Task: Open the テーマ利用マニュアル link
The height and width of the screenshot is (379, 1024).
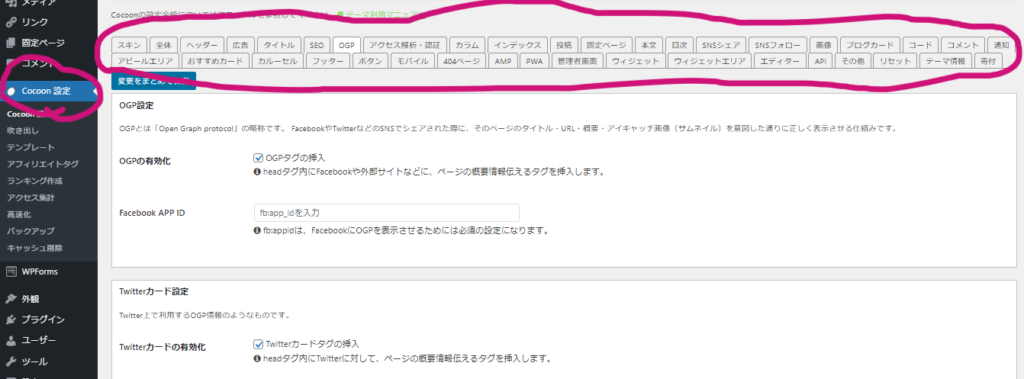Action: 380,13
